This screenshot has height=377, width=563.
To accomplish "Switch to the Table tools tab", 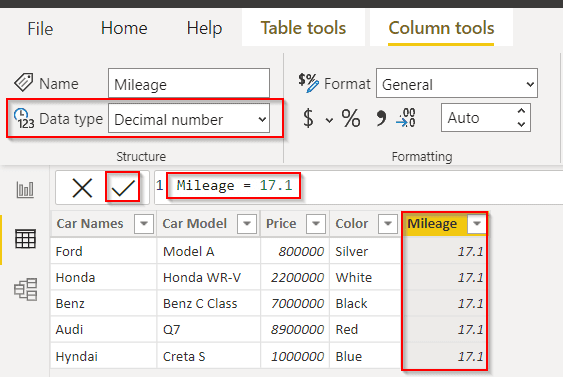I will pos(303,28).
